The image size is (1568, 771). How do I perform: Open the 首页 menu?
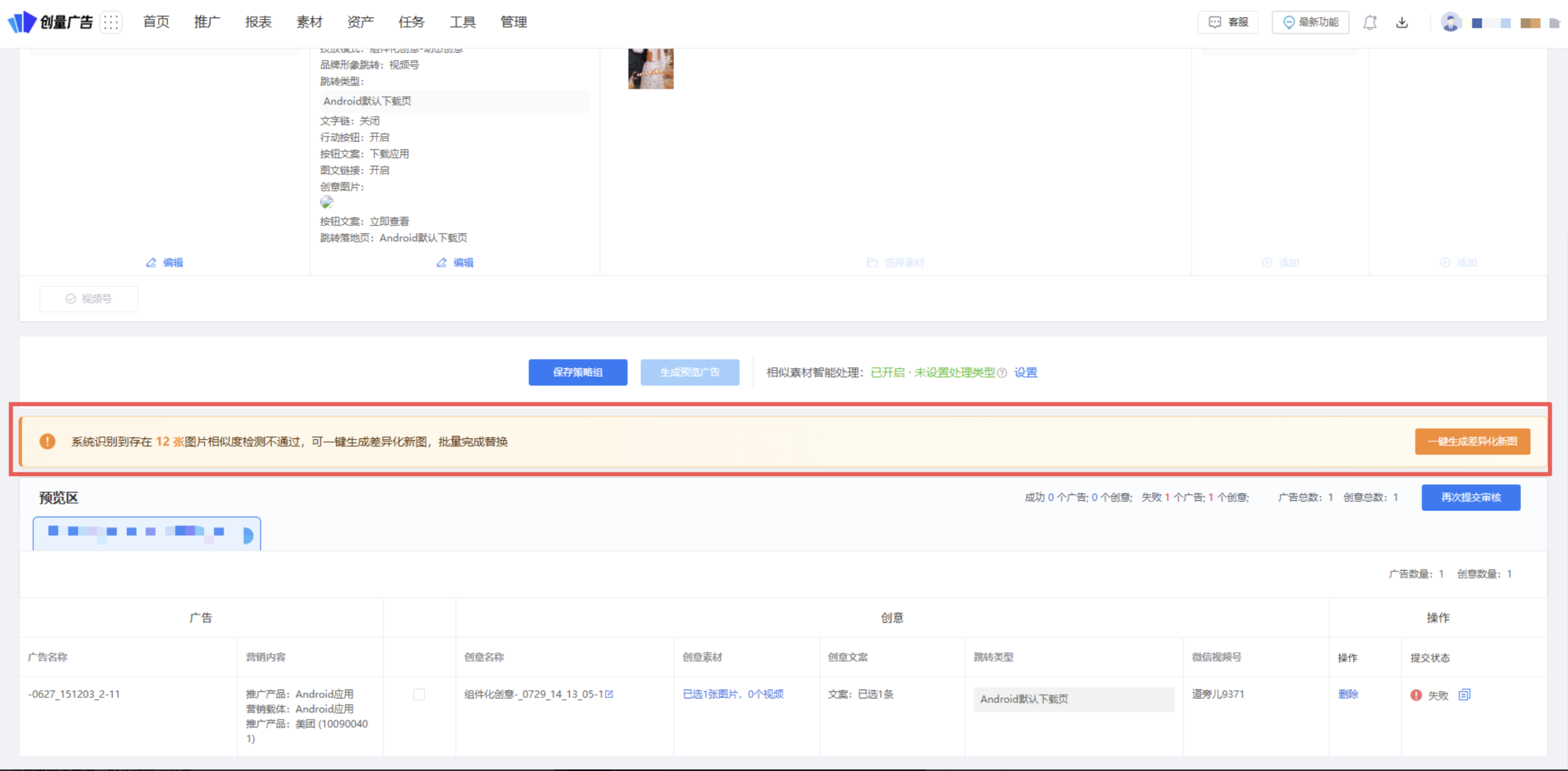pyautogui.click(x=156, y=22)
